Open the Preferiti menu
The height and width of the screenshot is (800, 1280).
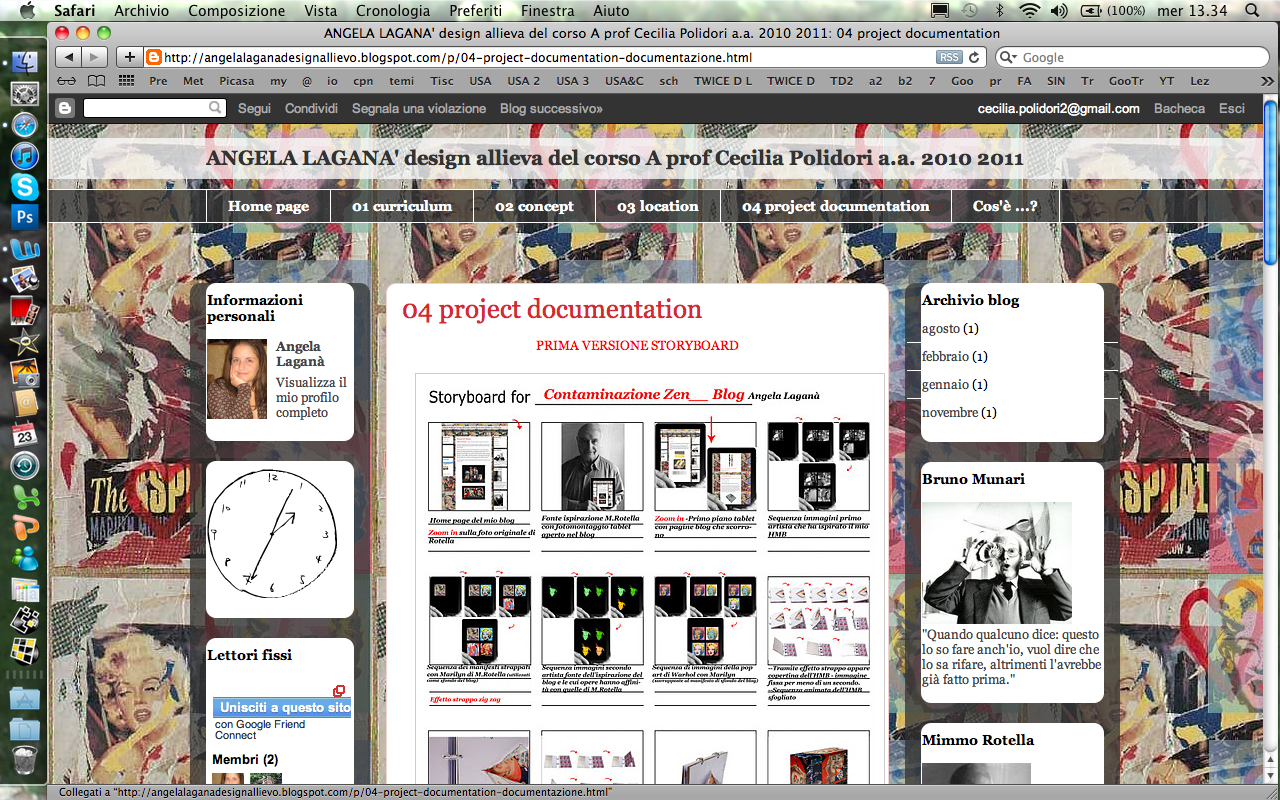click(x=476, y=11)
